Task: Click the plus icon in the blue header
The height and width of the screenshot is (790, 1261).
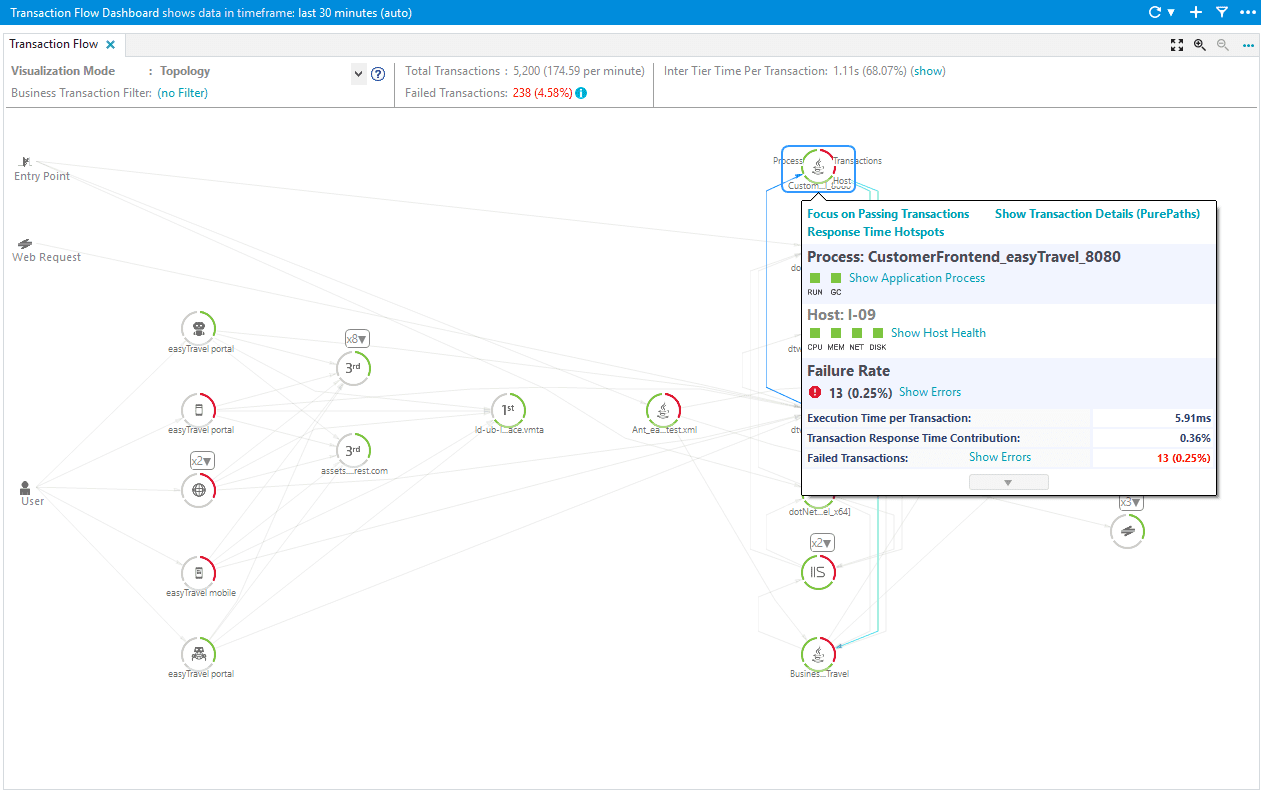Action: 1196,13
